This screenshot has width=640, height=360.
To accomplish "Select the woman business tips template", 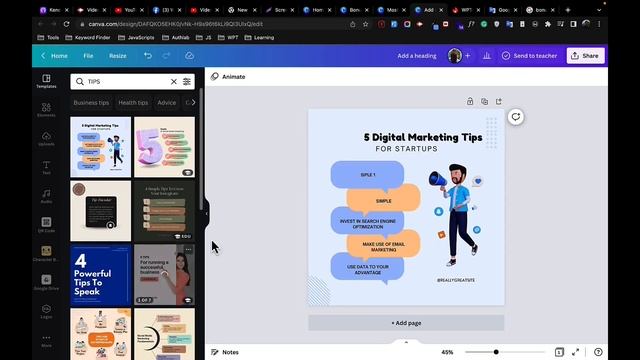I will tap(164, 275).
